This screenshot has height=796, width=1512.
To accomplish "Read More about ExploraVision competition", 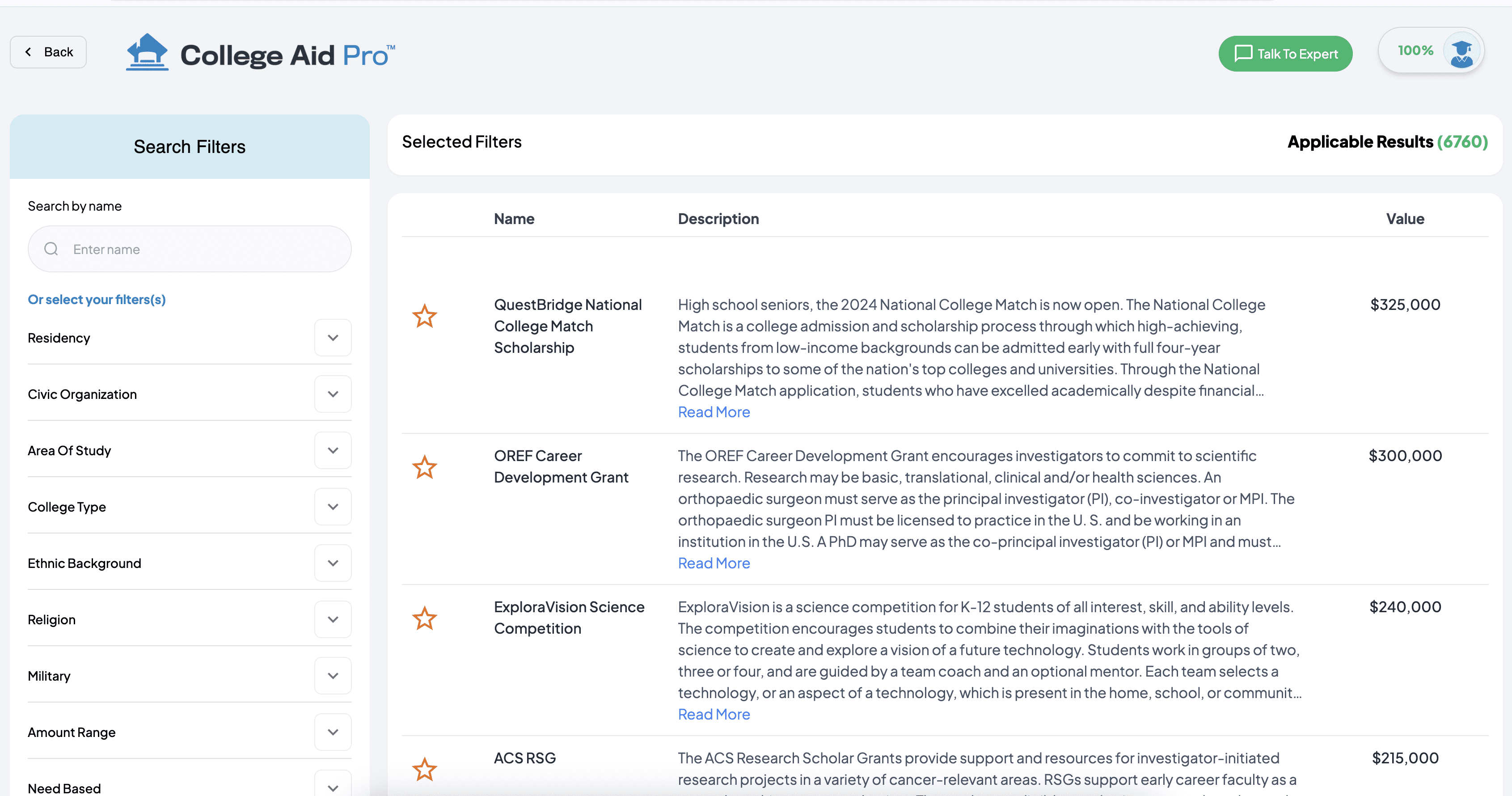I will click(x=714, y=714).
